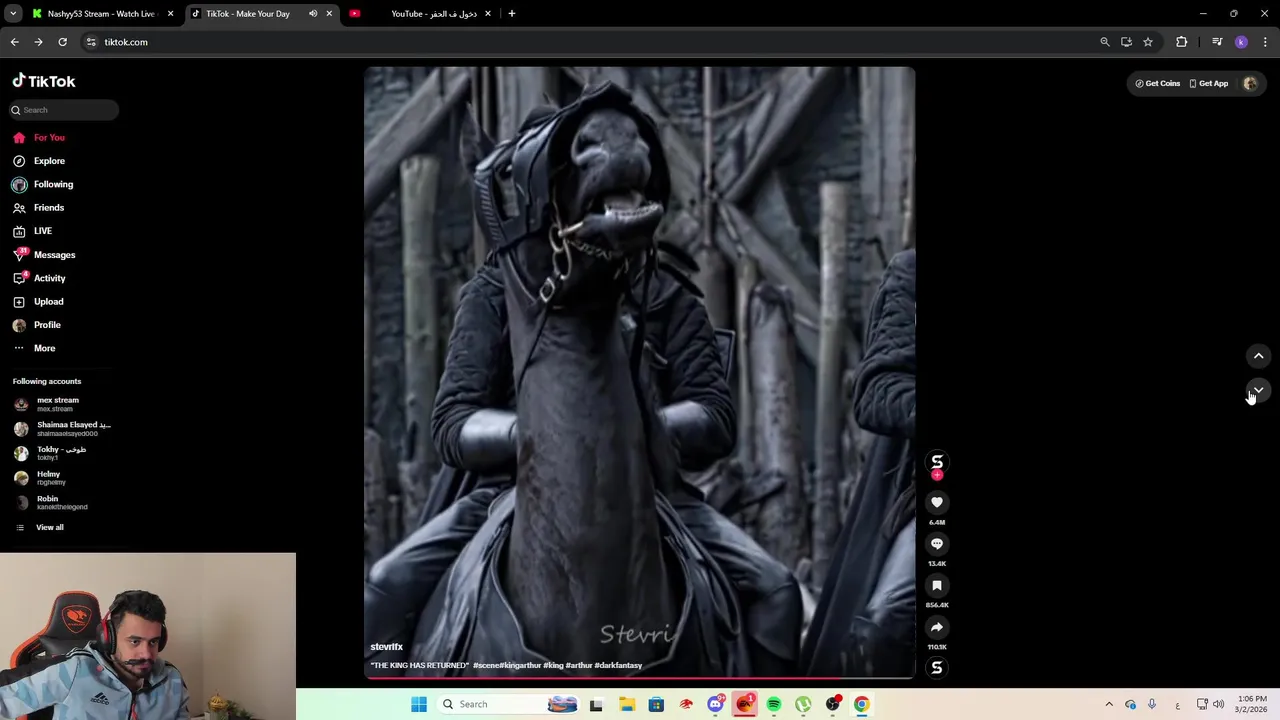The width and height of the screenshot is (1280, 720).
Task: Open mex stream account
Action: point(47,404)
